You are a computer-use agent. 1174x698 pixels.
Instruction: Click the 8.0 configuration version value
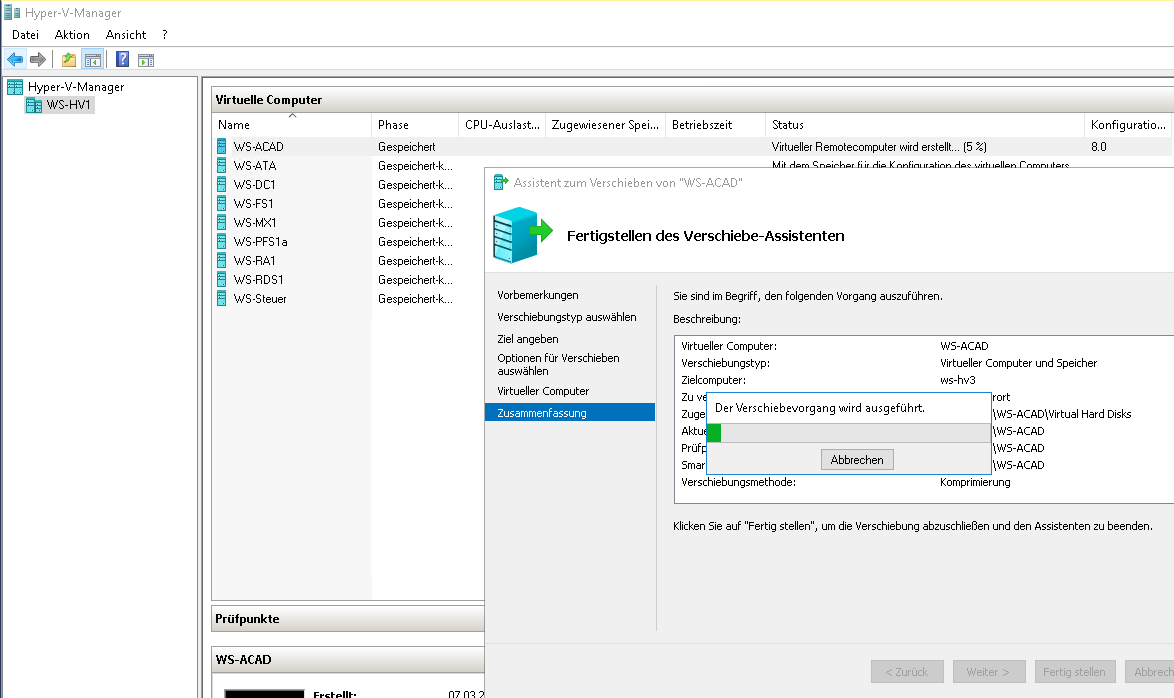[1098, 147]
